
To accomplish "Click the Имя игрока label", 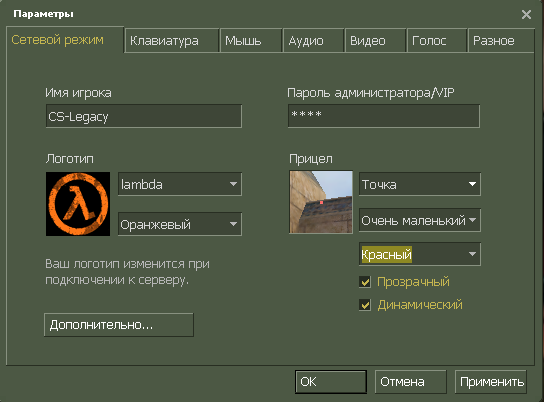I will [78, 93].
